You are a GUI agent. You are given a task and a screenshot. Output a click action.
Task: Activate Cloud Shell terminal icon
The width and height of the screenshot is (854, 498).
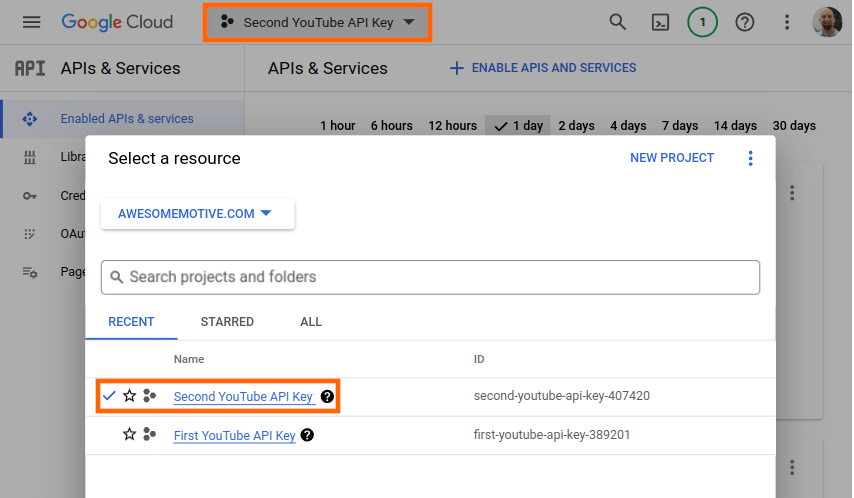(660, 22)
